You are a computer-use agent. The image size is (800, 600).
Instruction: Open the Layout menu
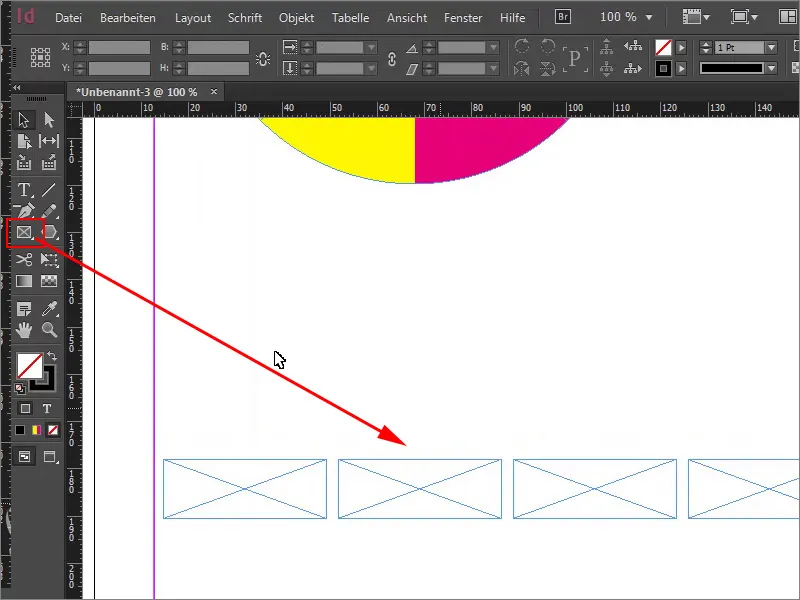193,18
